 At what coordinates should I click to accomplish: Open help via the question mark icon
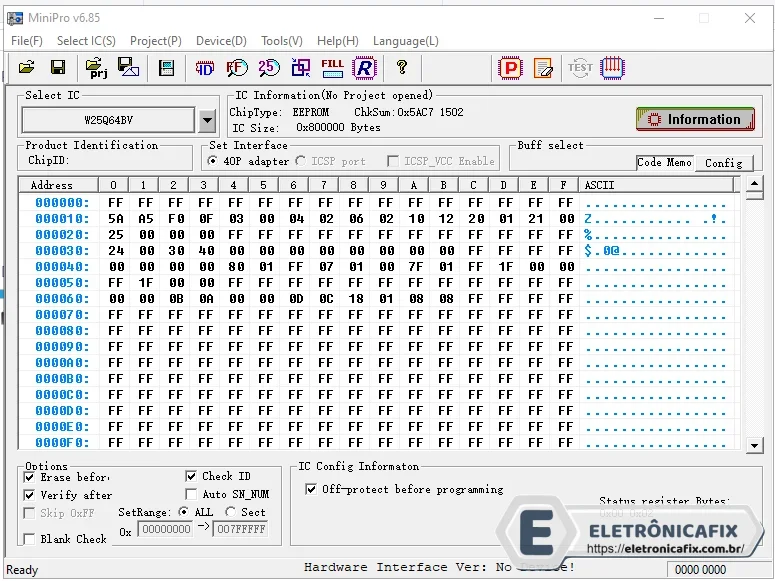point(402,67)
